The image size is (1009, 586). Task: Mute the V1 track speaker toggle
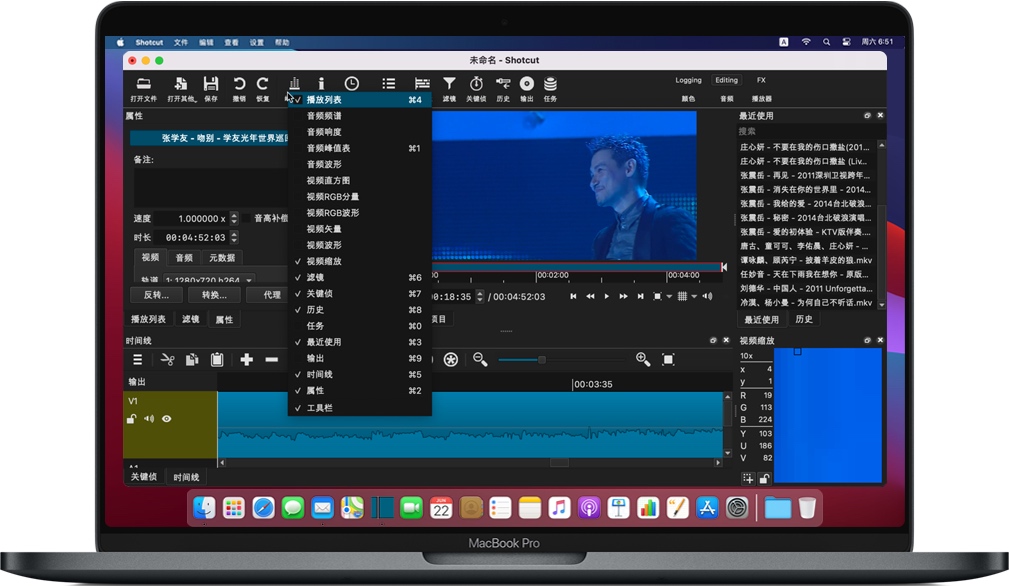pos(150,419)
